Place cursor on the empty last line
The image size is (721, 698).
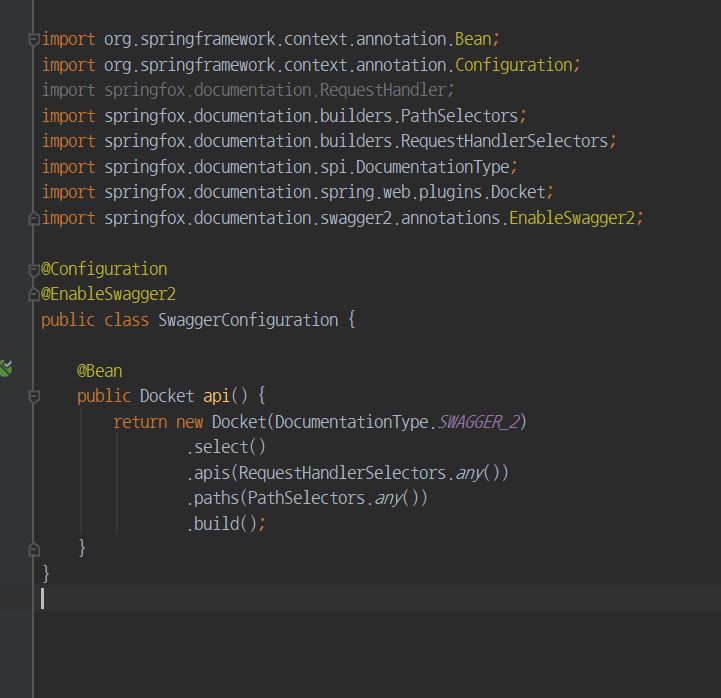[377, 598]
